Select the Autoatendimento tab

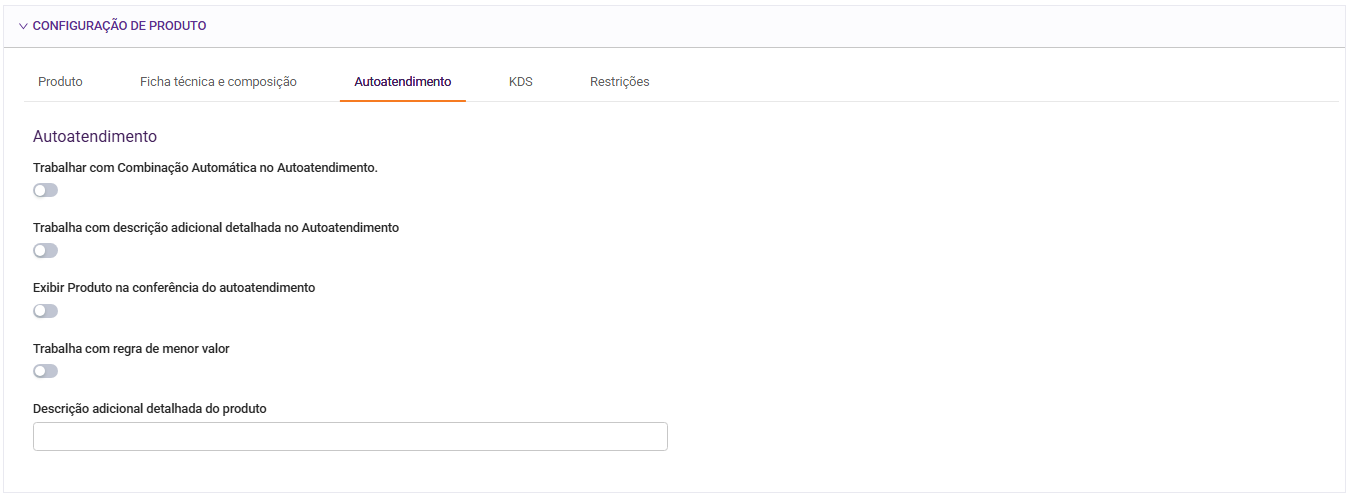tap(402, 82)
